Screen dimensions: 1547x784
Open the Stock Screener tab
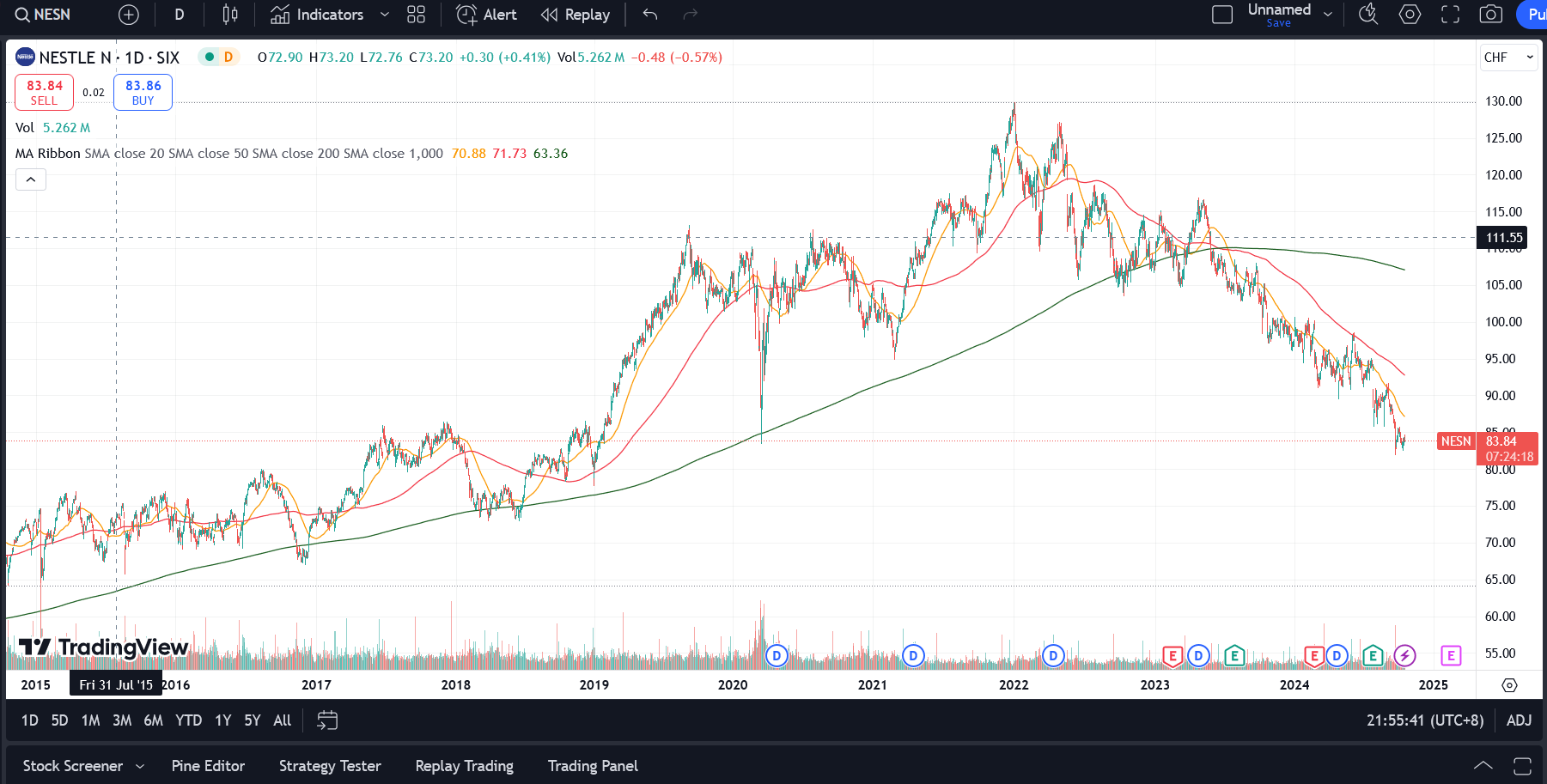tap(73, 766)
